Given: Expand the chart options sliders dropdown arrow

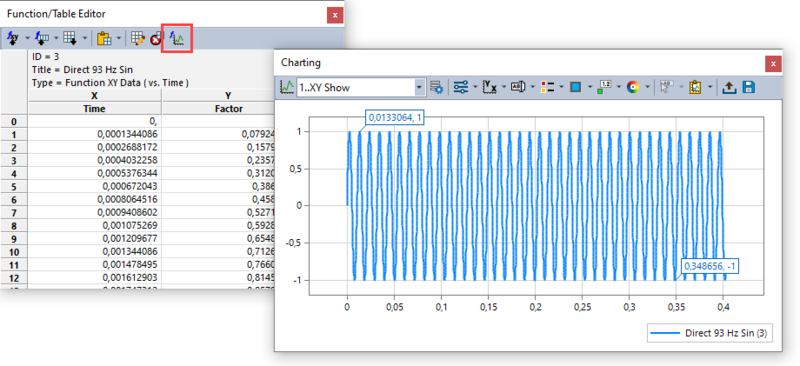Looking at the screenshot, I should tap(474, 87).
